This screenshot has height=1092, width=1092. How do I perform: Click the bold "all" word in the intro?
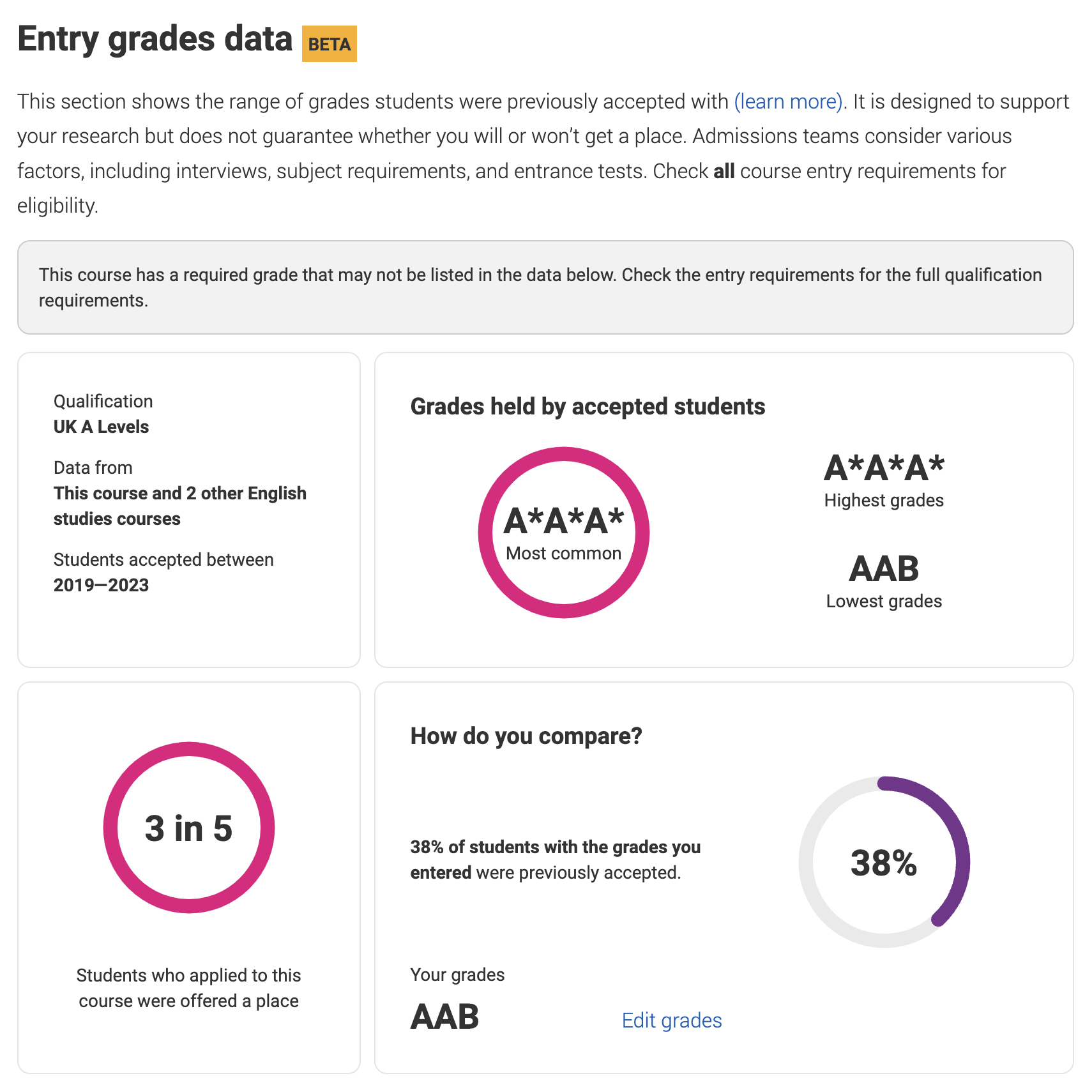point(724,171)
